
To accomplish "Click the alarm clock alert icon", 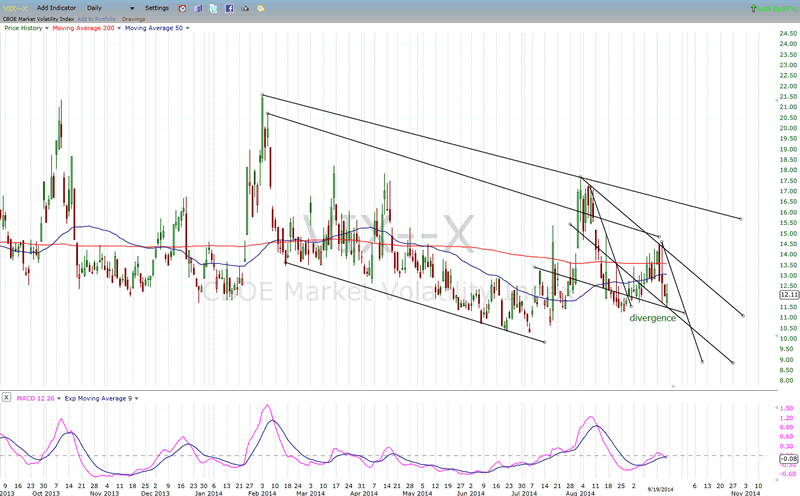I will (181, 8).
